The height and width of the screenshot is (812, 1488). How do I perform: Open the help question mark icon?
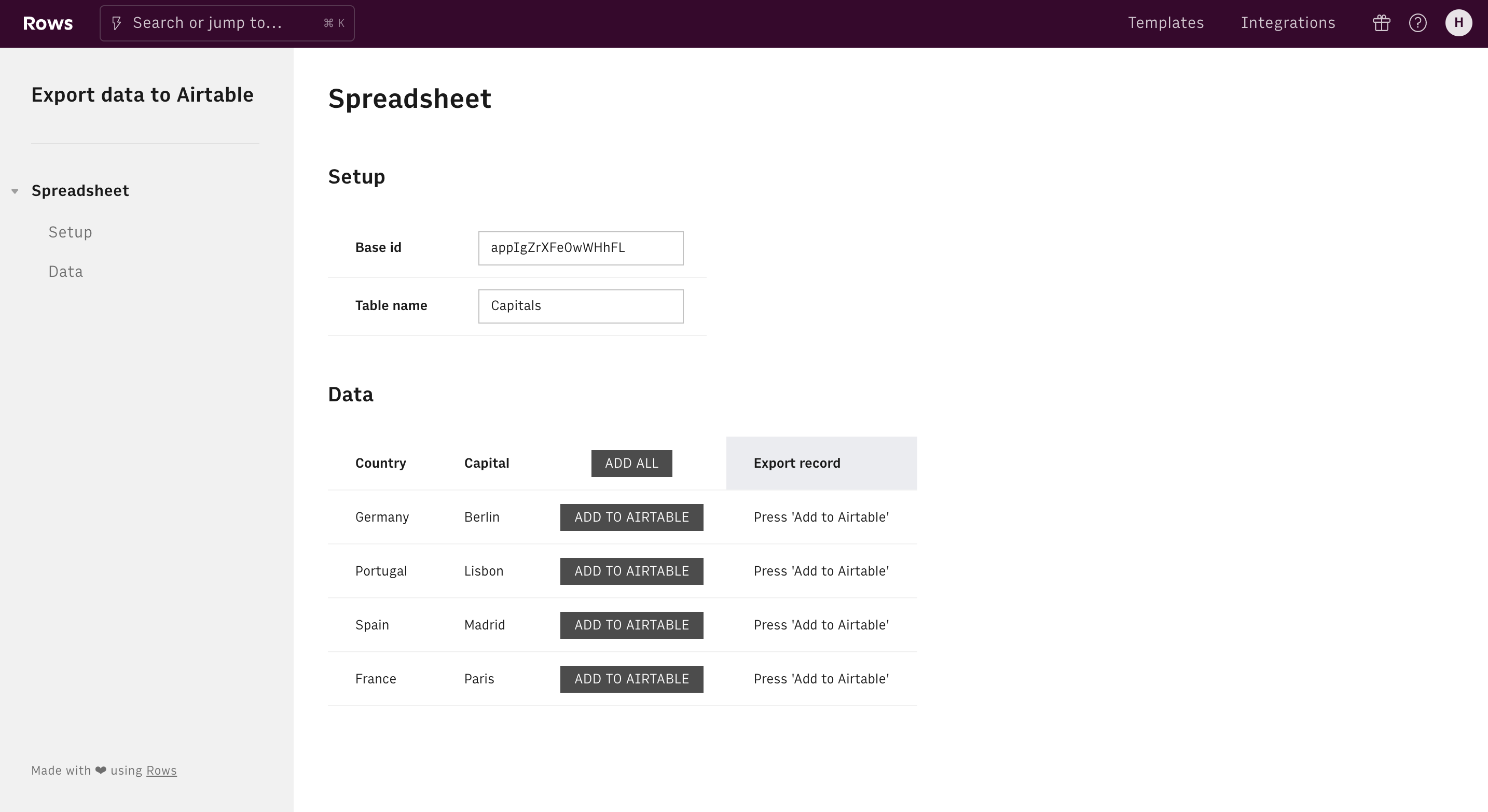[1417, 23]
